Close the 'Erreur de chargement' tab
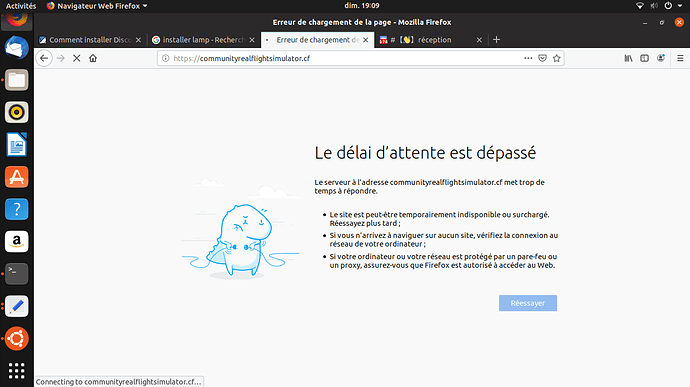The image size is (690, 387). pos(365,40)
